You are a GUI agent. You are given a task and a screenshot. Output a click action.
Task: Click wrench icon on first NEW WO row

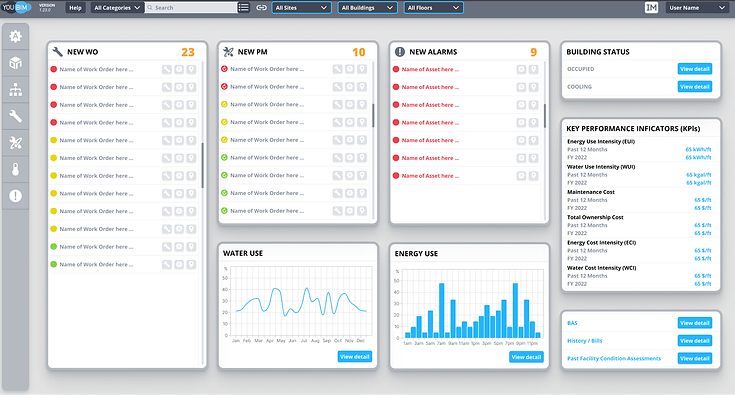pos(167,69)
